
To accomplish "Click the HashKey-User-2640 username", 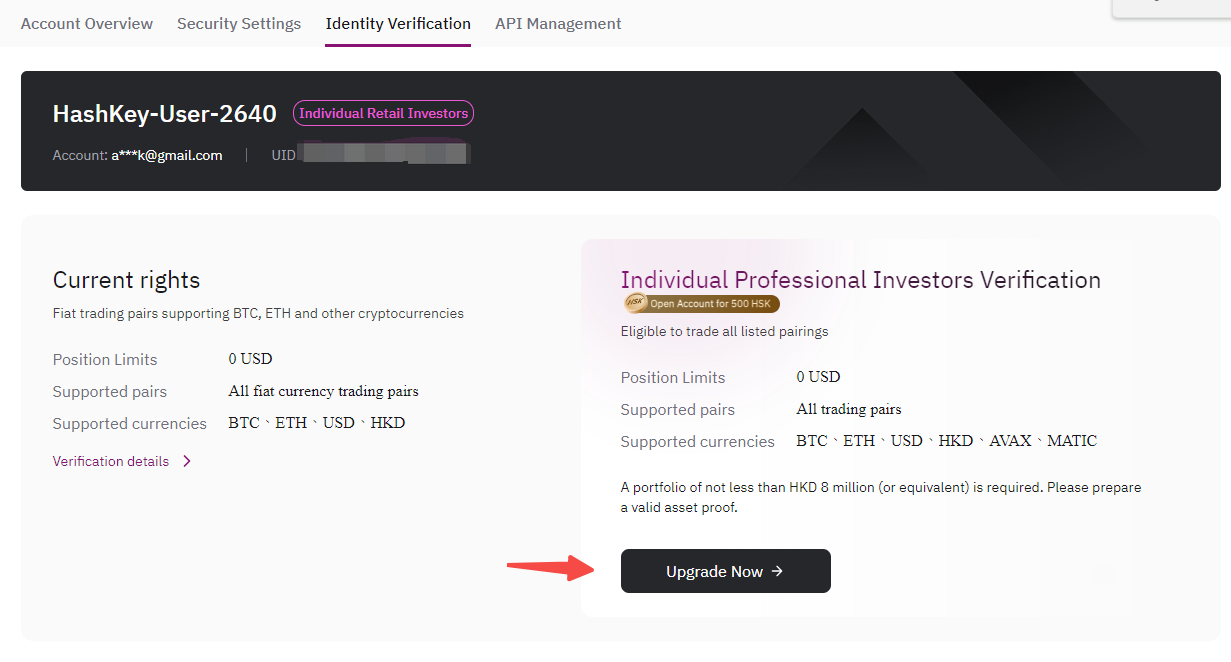I will pos(164,114).
